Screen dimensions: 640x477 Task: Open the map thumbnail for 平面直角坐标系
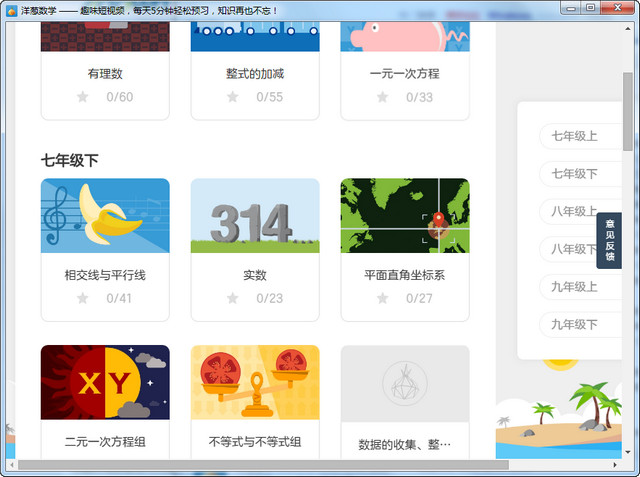405,215
